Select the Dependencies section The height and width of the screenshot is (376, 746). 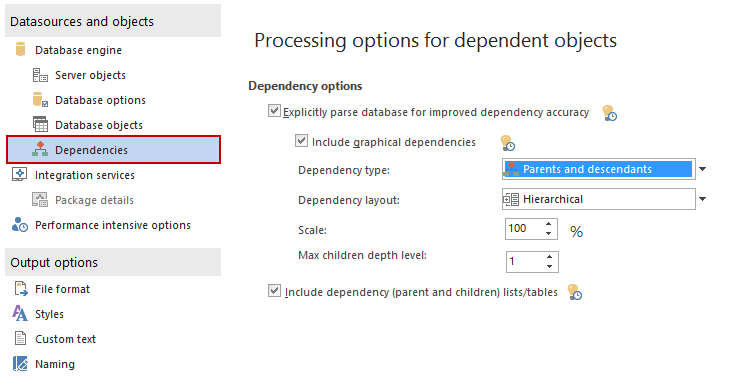[113, 150]
